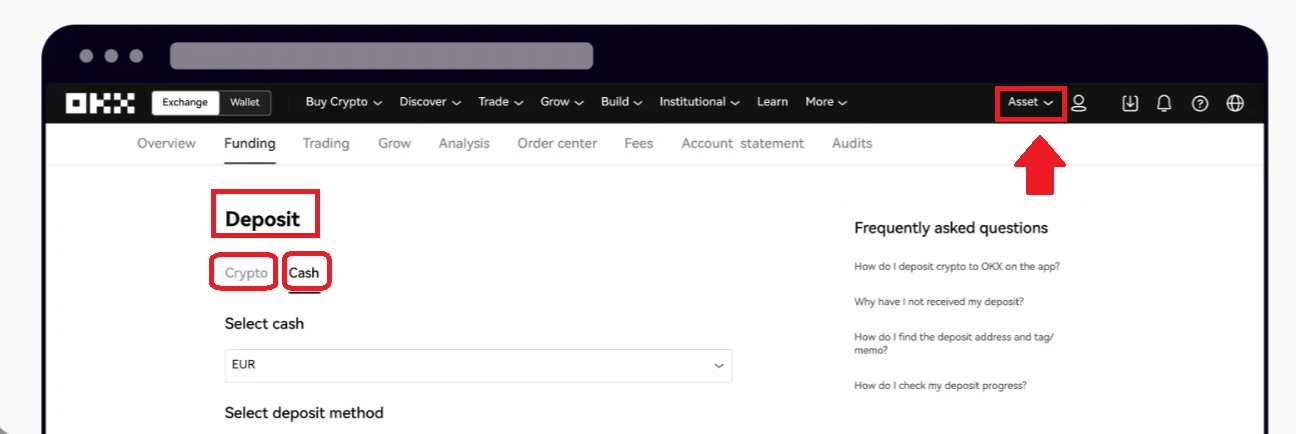Select the Cash deposit tab

tap(304, 273)
